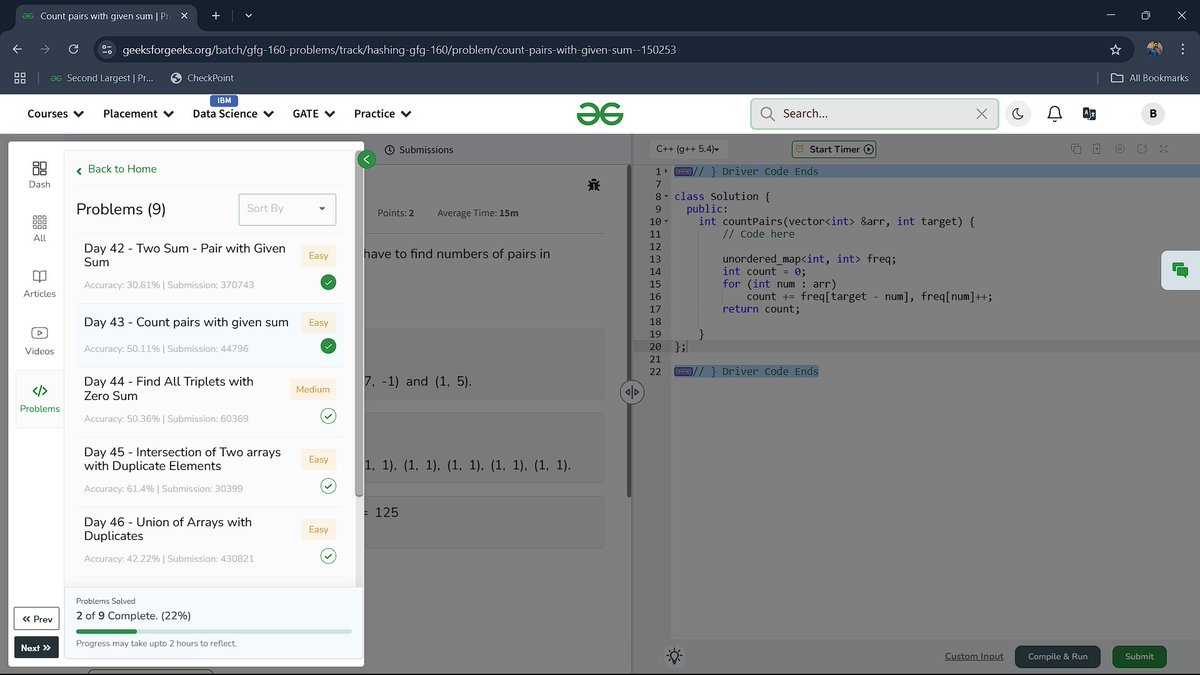Click the panel splitter handle icon
Image resolution: width=1200 pixels, height=675 pixels.
(x=631, y=392)
